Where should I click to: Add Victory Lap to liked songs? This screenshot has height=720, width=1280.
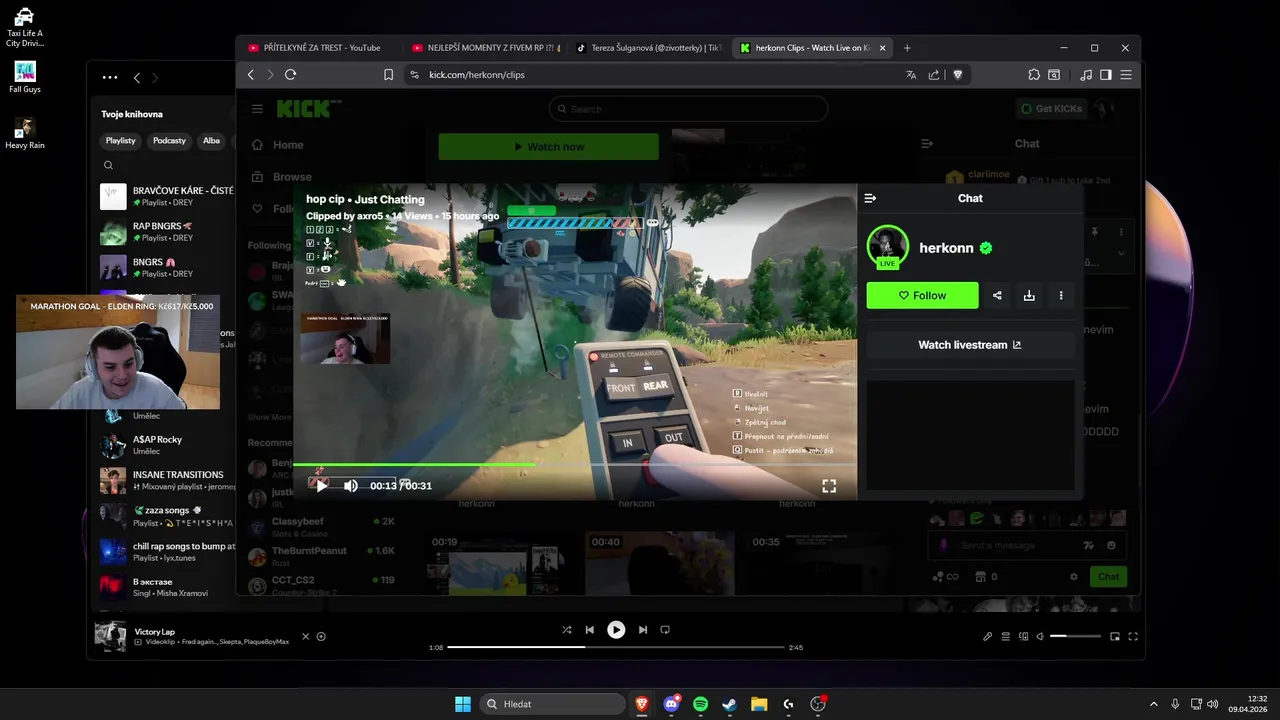click(321, 636)
